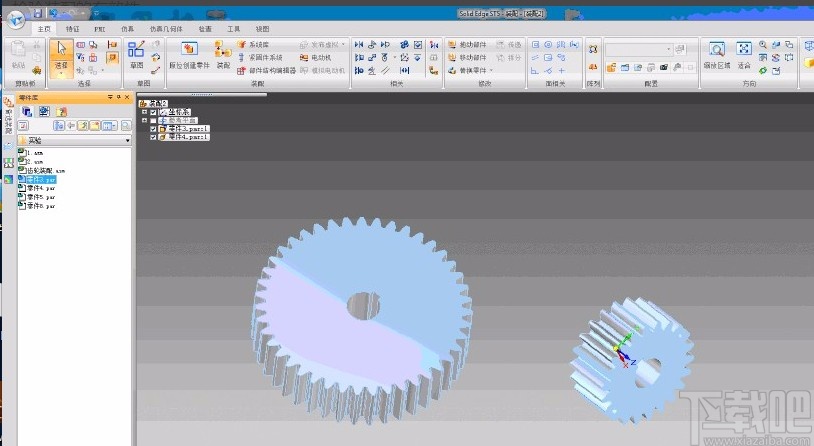
Task: Toggle visibility checkbox of 零件3.par:1
Action: tap(153, 129)
